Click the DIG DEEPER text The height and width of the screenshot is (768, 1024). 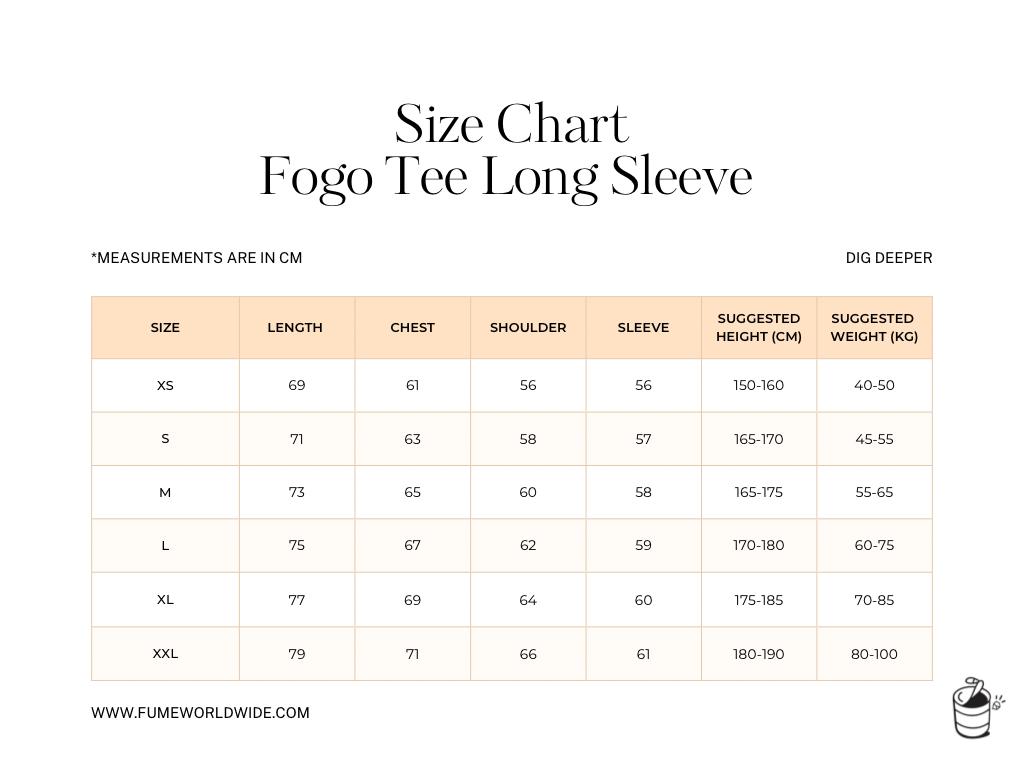[x=888, y=258]
